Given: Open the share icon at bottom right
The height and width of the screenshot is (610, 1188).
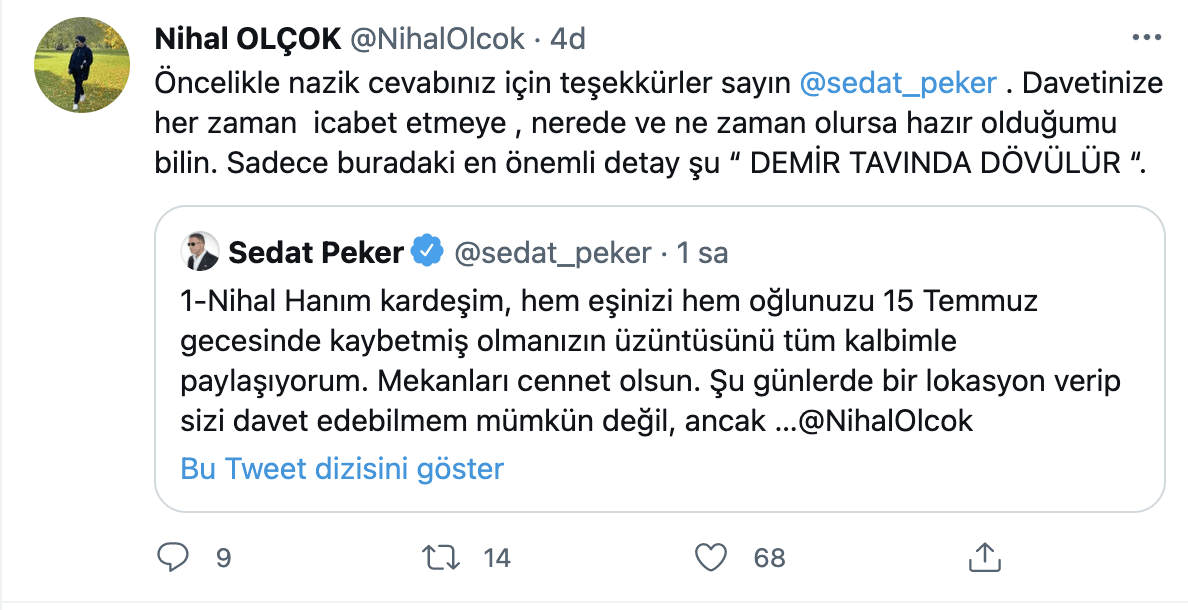Looking at the screenshot, I should [x=984, y=557].
